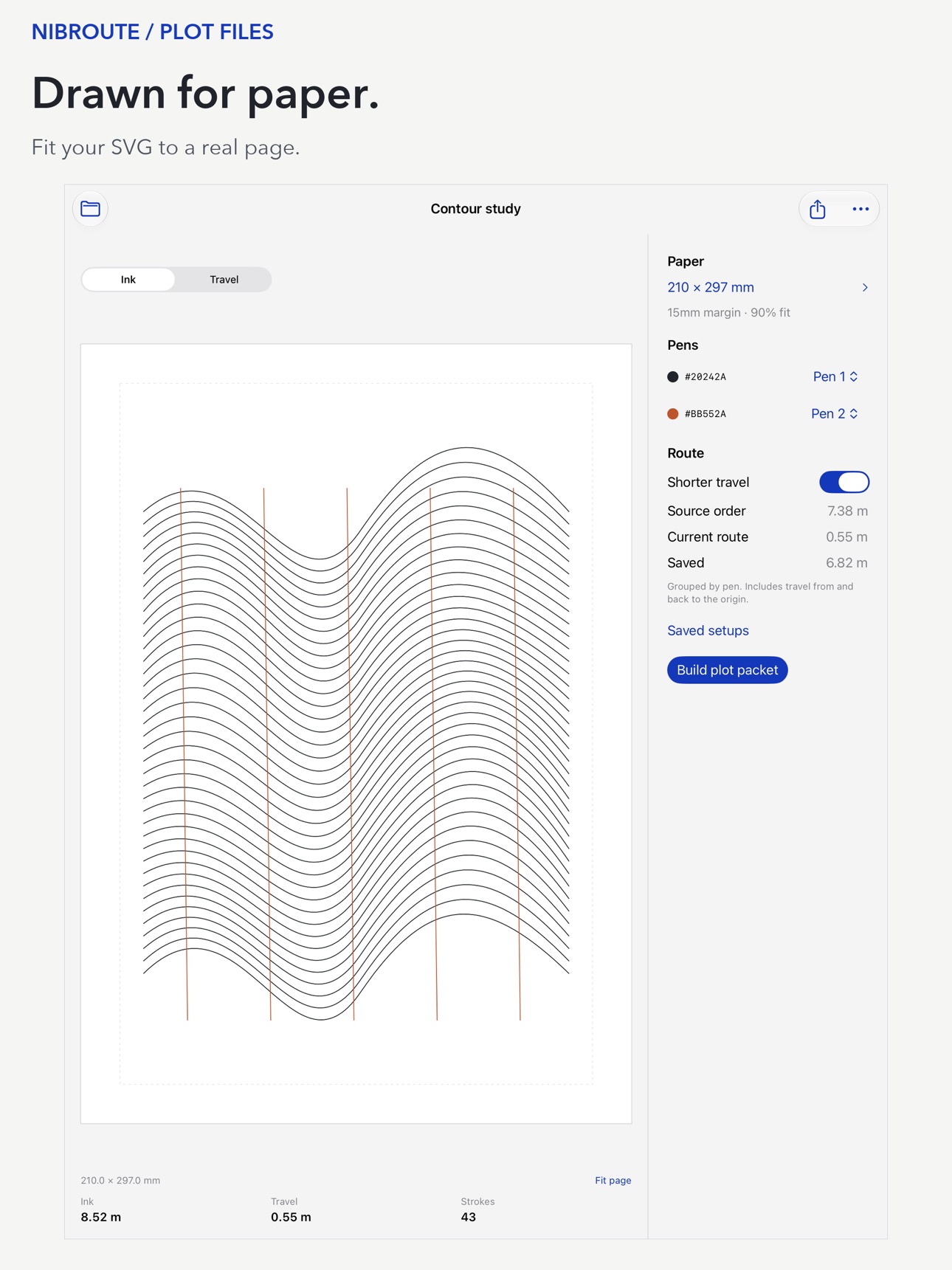Viewport: 952px width, 1270px height.
Task: Select the dark #20242A color swatch
Action: [673, 376]
